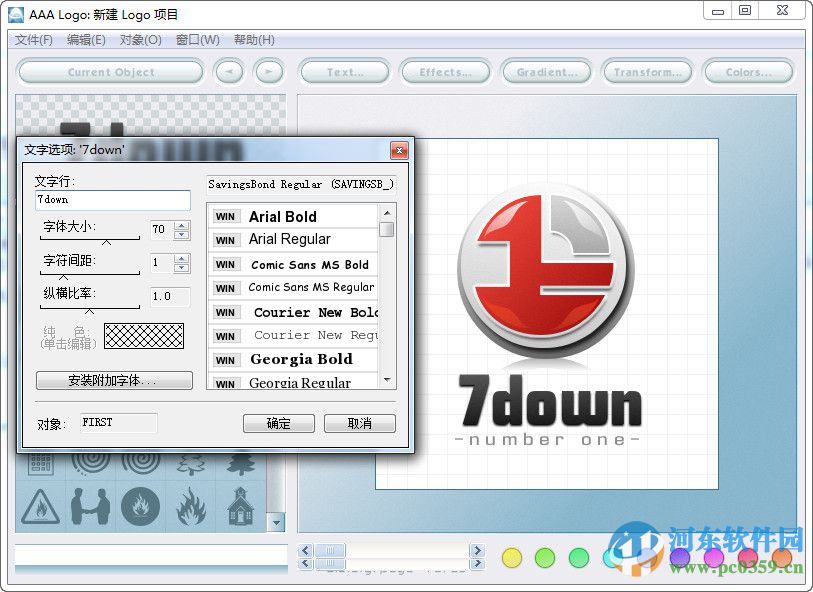This screenshot has height=592, width=813.
Task: Click the SavingsBond Regular current font box
Action: [301, 185]
